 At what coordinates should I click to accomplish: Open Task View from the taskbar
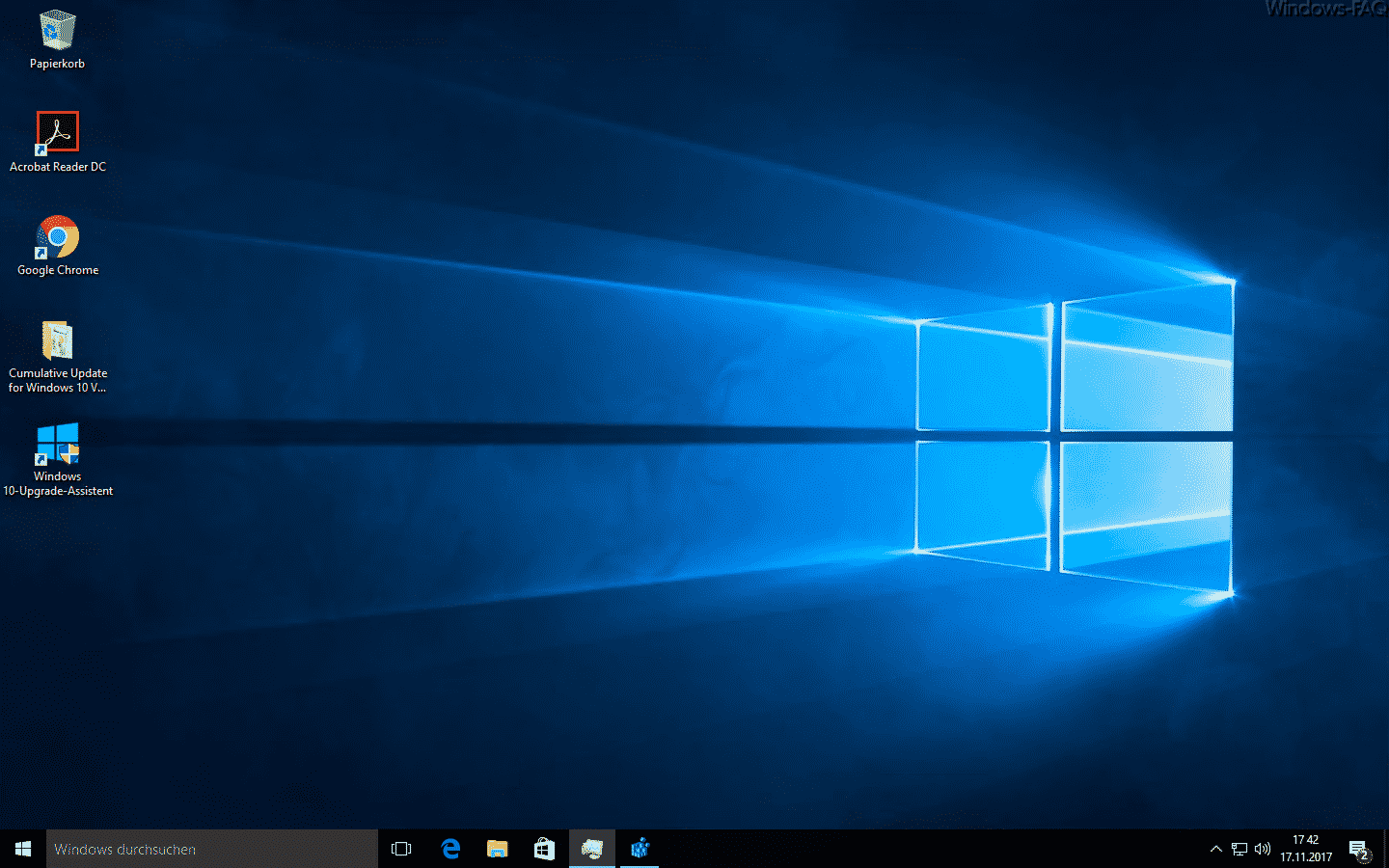click(401, 849)
